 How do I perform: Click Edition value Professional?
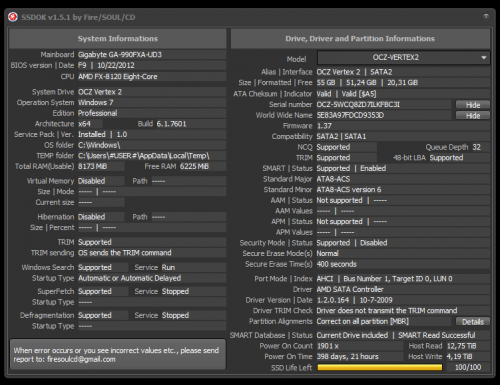97,113
